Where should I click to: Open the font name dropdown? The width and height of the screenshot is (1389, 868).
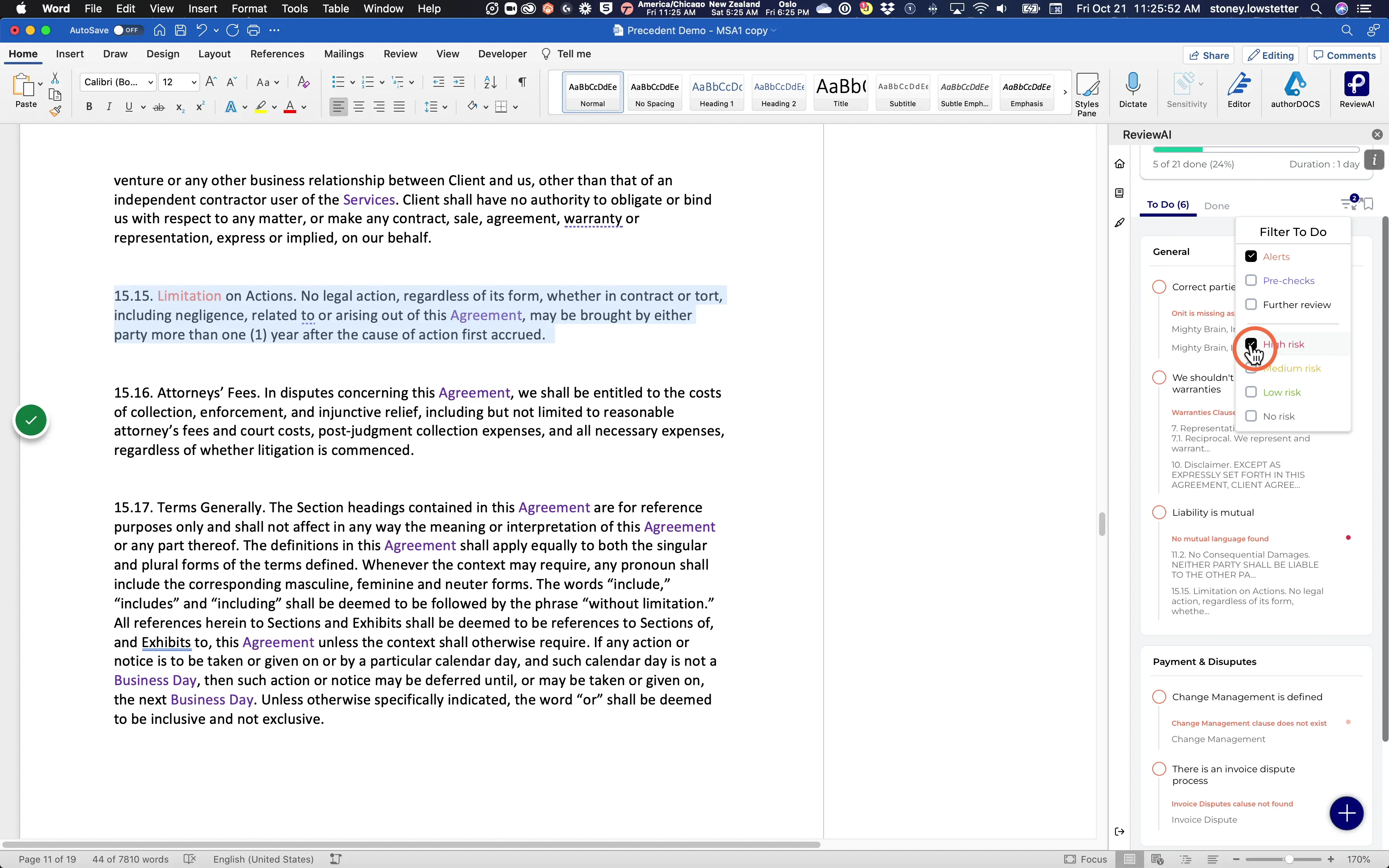tap(118, 82)
